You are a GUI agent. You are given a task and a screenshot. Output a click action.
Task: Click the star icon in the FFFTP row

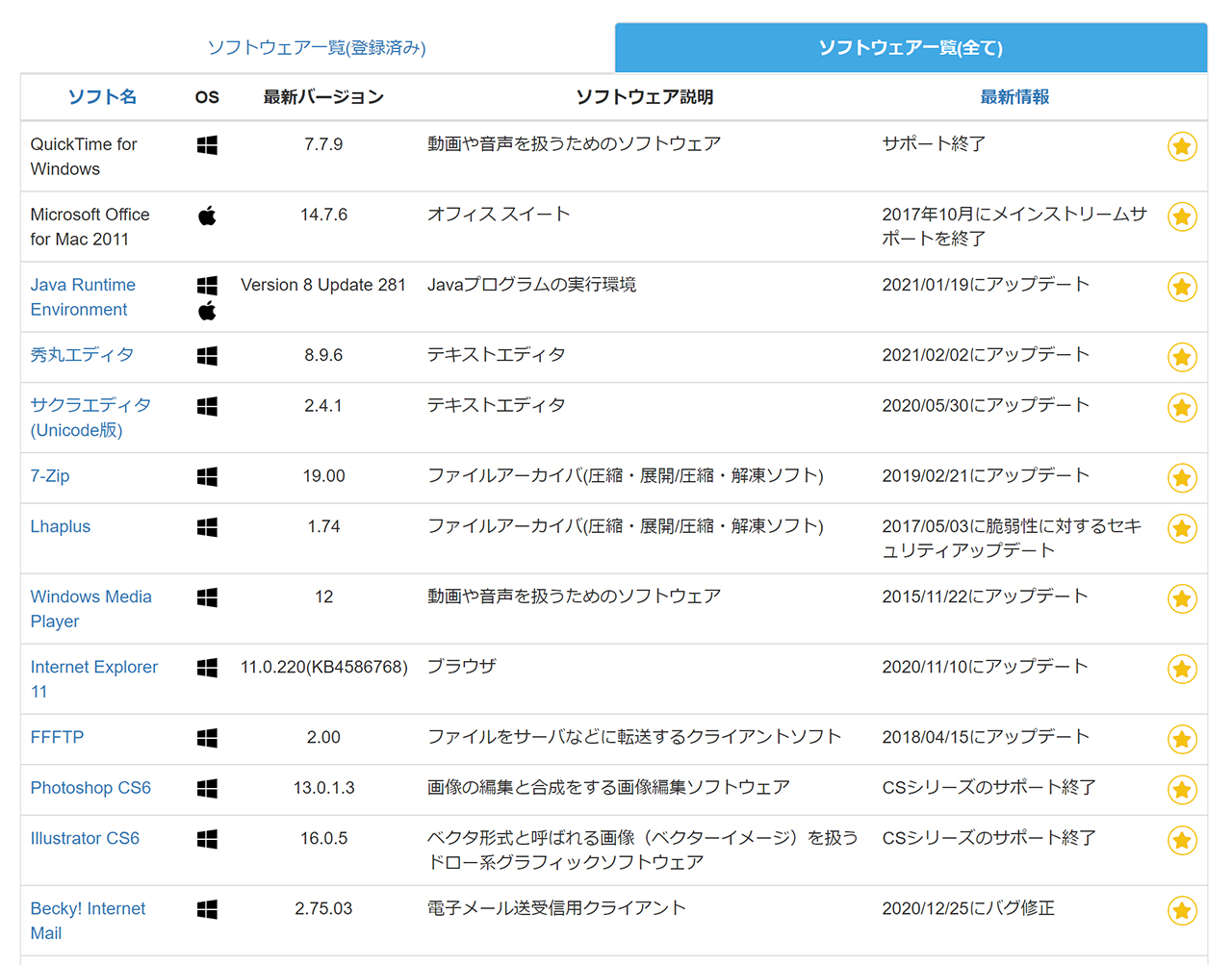1182,739
